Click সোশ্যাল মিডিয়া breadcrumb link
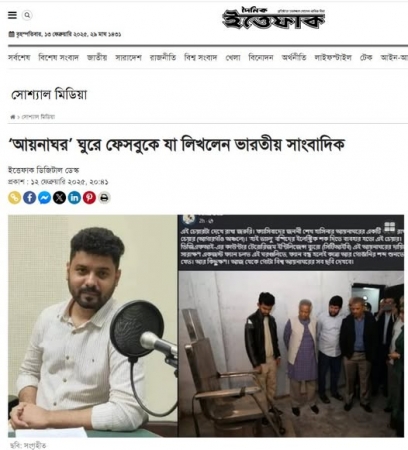This screenshot has height=450, width=408. coord(38,117)
